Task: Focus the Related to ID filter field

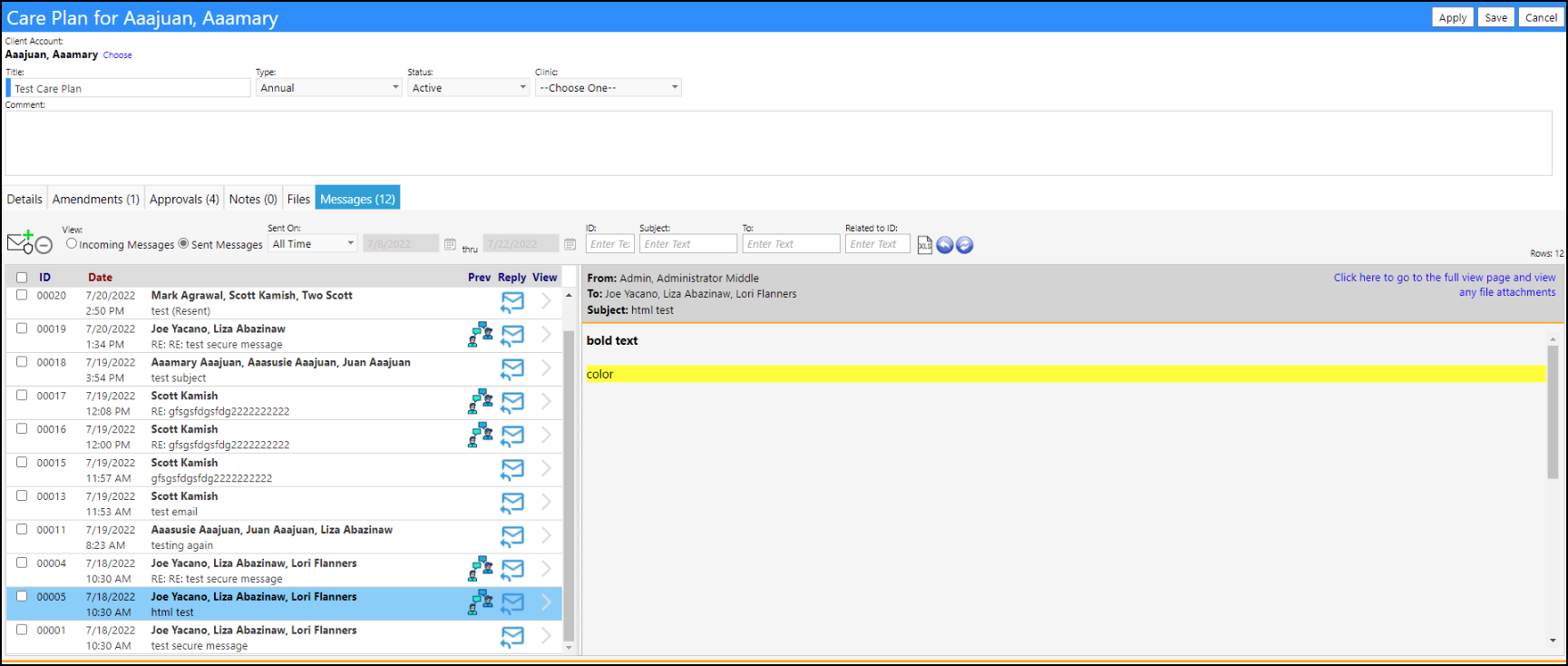Action: tap(878, 244)
